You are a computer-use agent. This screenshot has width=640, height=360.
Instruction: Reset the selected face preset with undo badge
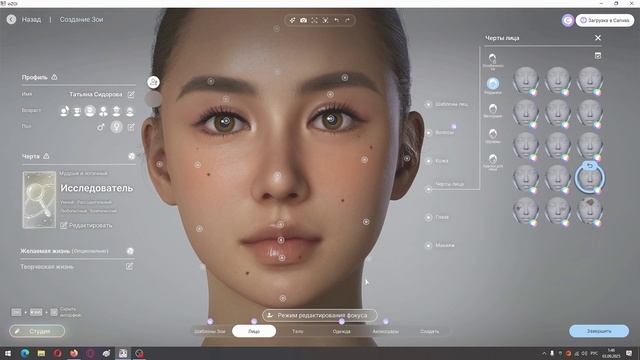click(x=590, y=165)
